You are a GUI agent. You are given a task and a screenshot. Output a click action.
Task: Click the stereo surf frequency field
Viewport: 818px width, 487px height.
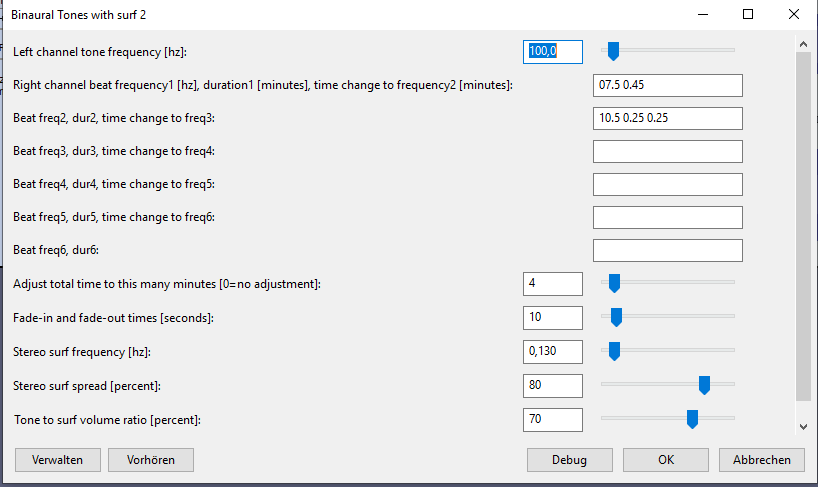[552, 351]
